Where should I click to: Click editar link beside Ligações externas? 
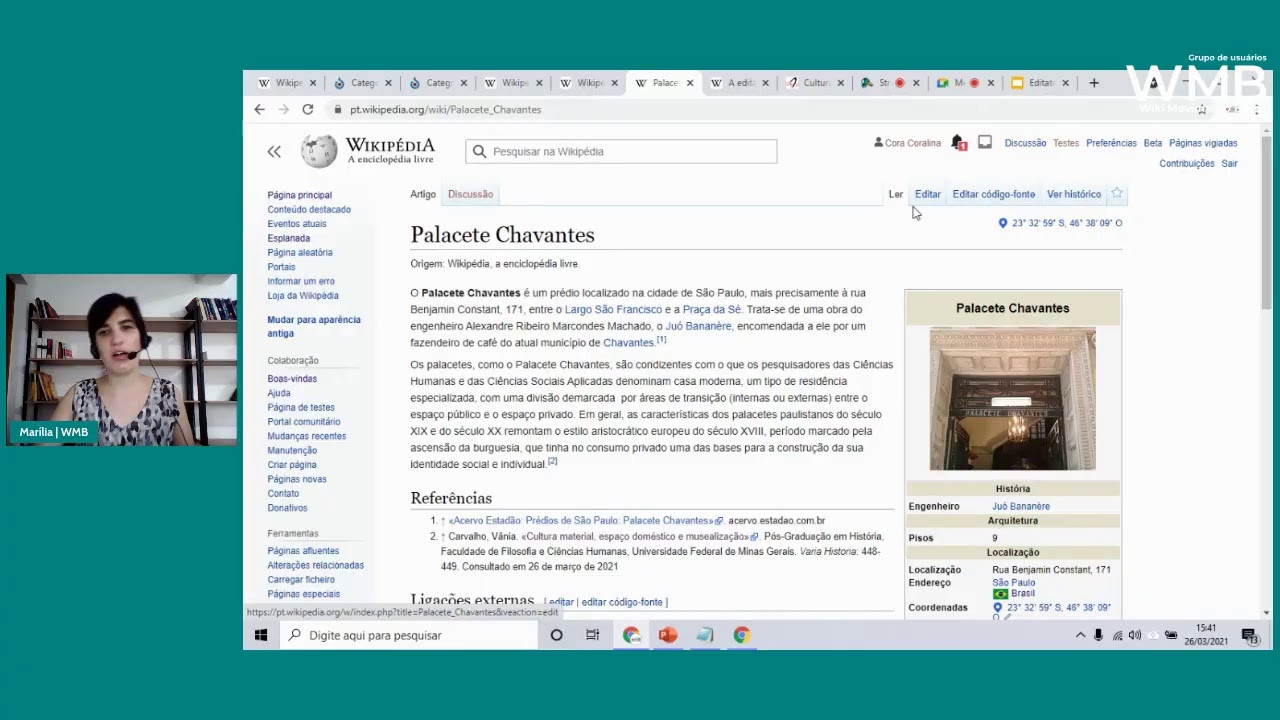coord(561,602)
